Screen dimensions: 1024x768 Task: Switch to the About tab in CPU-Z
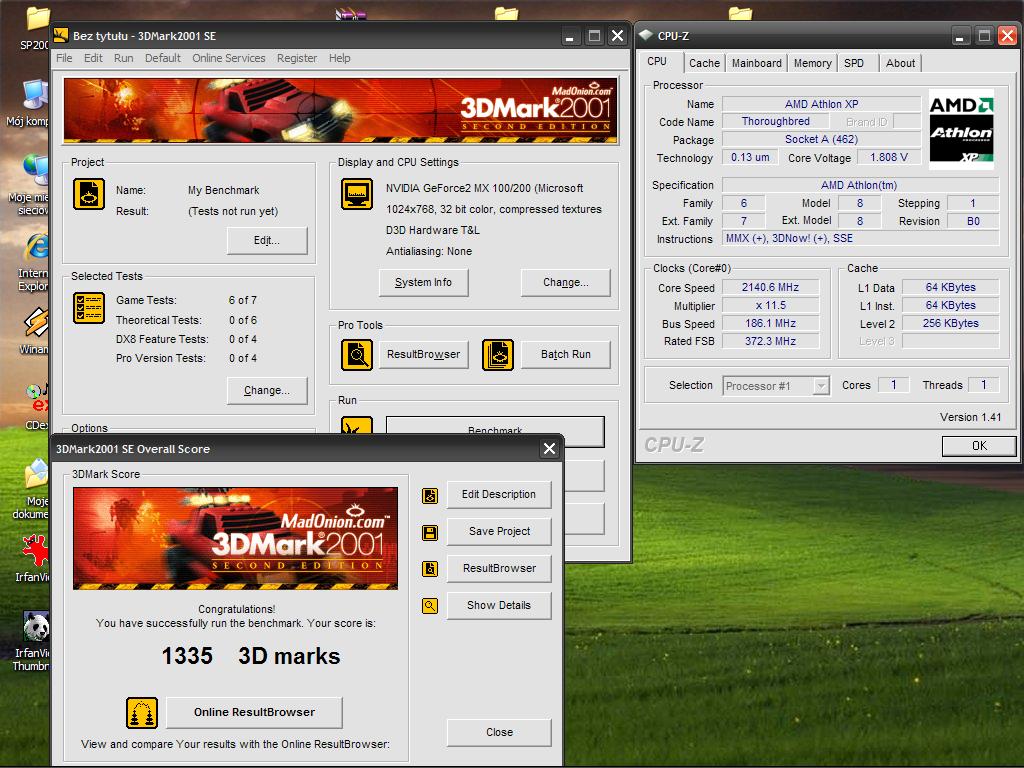900,63
